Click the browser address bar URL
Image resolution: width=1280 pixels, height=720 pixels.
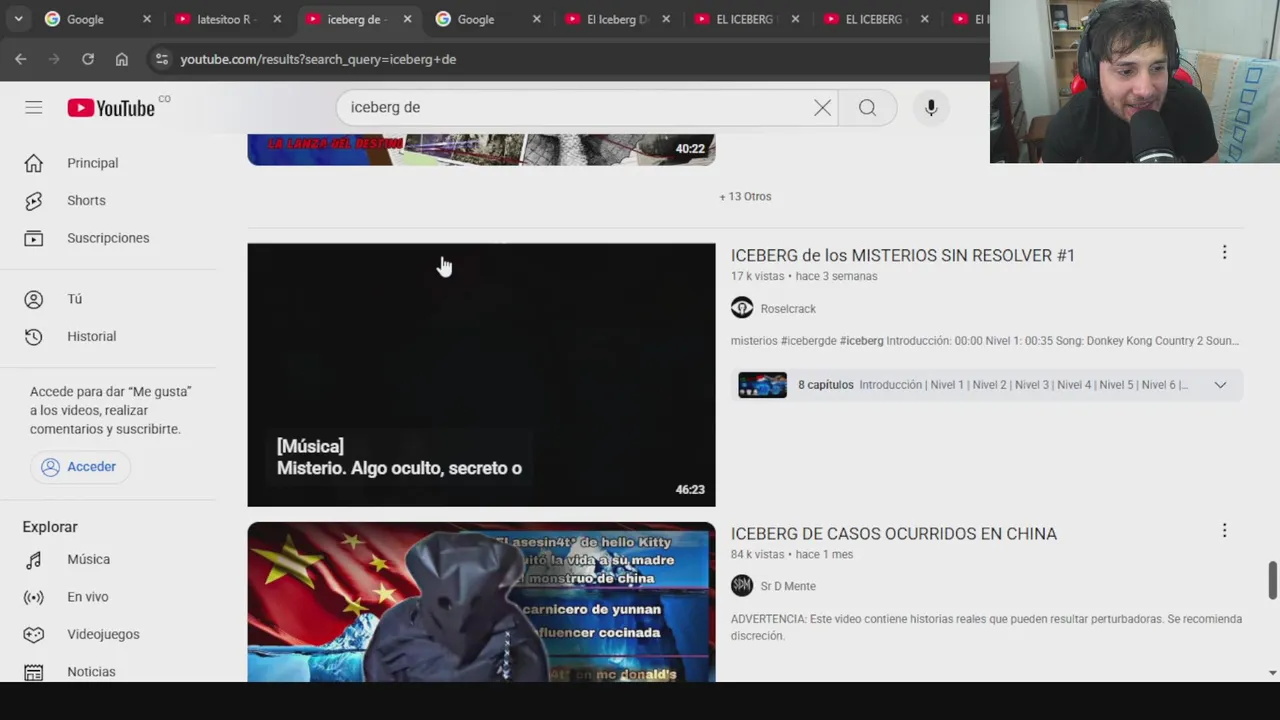(x=318, y=59)
